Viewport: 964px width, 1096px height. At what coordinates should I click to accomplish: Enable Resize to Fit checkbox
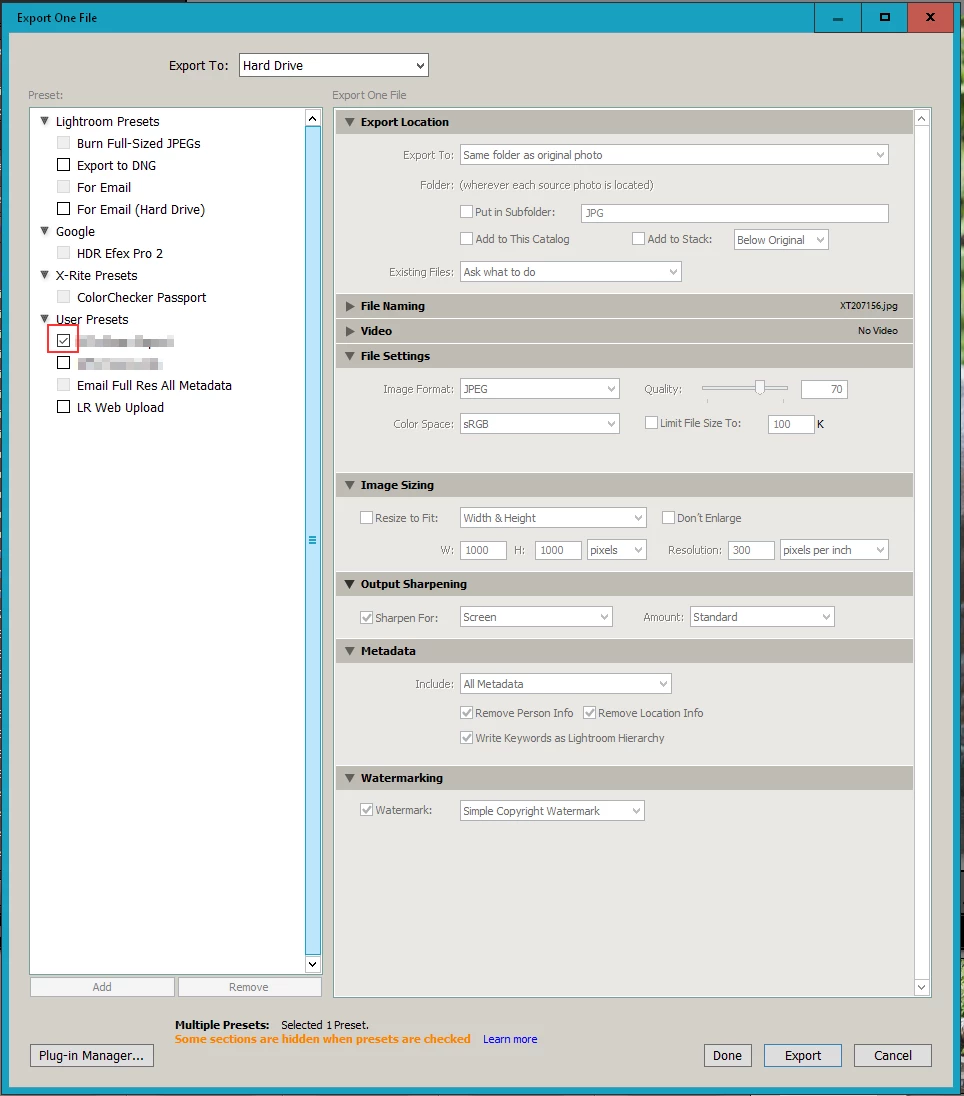(x=366, y=517)
